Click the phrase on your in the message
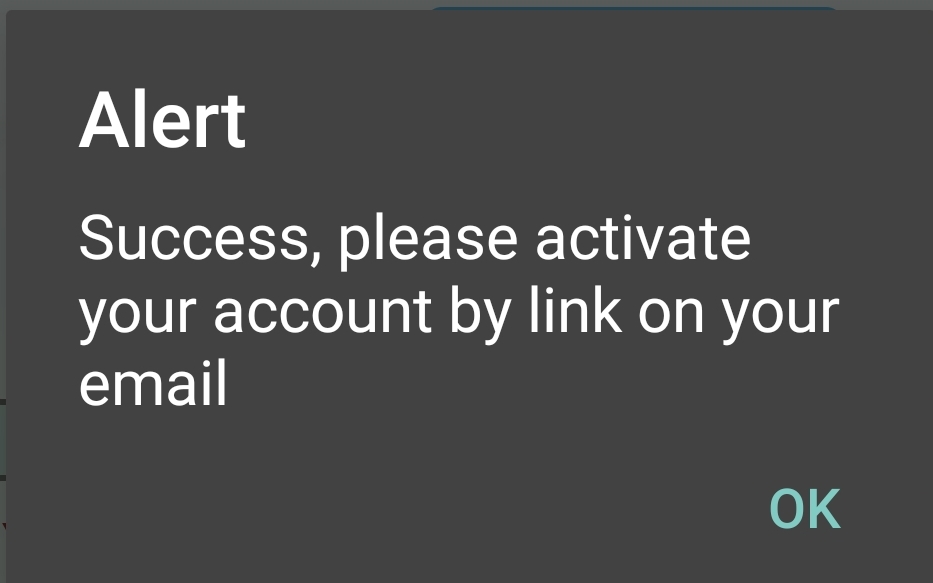This screenshot has height=583, width=933. click(x=738, y=315)
